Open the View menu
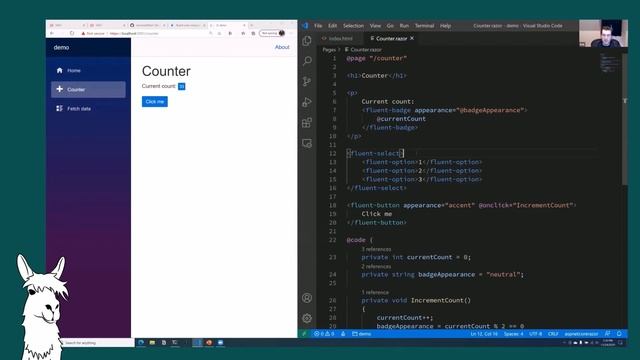640x360 pixels. pos(375,25)
